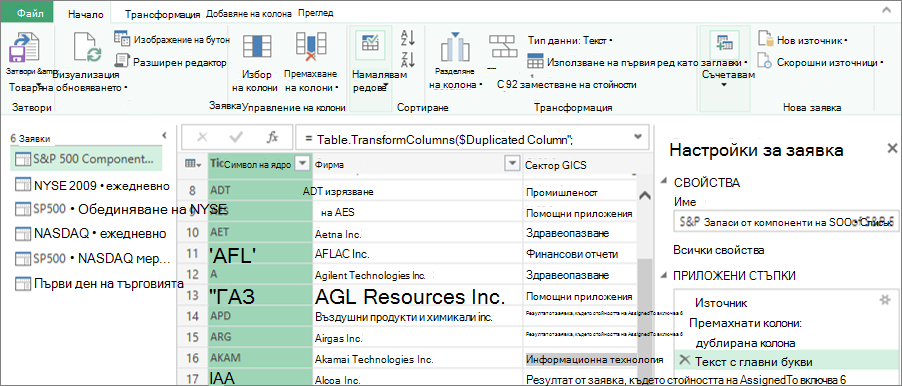The height and width of the screenshot is (386, 902).
Task: Expand the formula bar with the chevron
Action: (637, 136)
